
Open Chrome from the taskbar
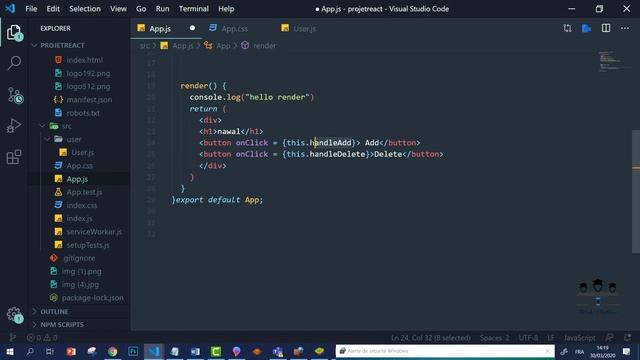coord(112,351)
